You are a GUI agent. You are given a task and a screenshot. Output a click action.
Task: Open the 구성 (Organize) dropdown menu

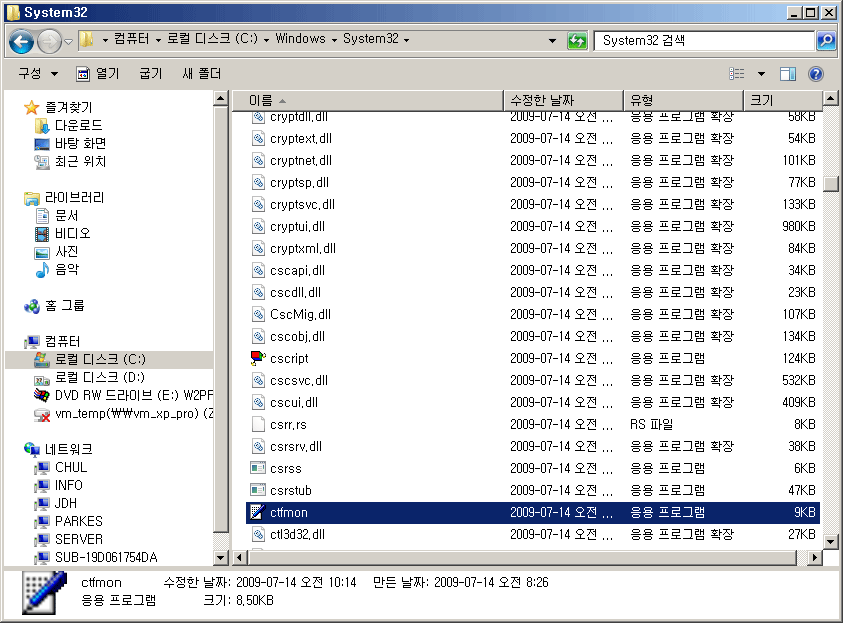tap(38, 74)
